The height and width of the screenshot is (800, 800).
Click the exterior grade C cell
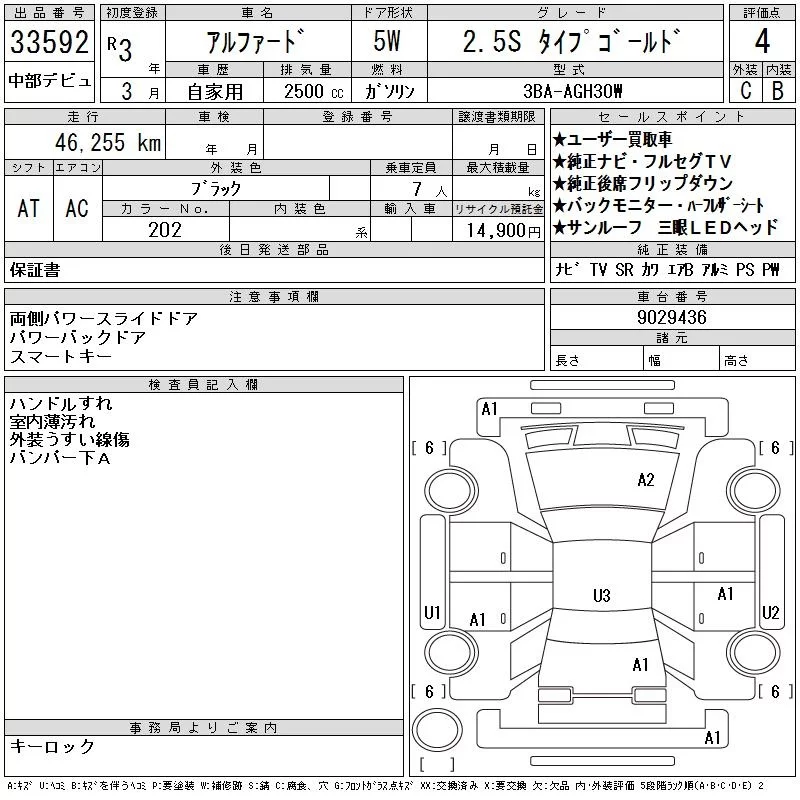pos(745,90)
